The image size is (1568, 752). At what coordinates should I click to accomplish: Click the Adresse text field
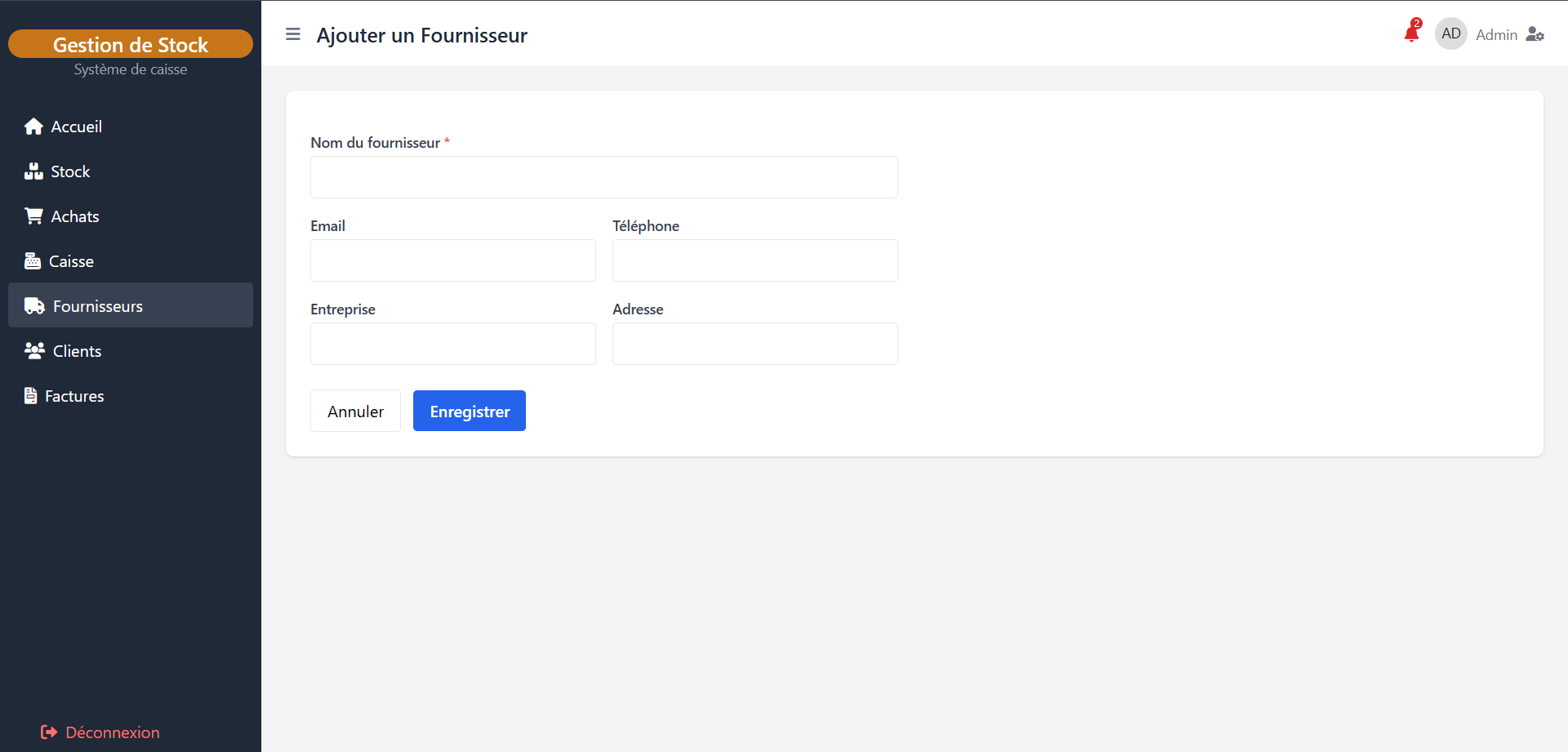click(x=755, y=344)
